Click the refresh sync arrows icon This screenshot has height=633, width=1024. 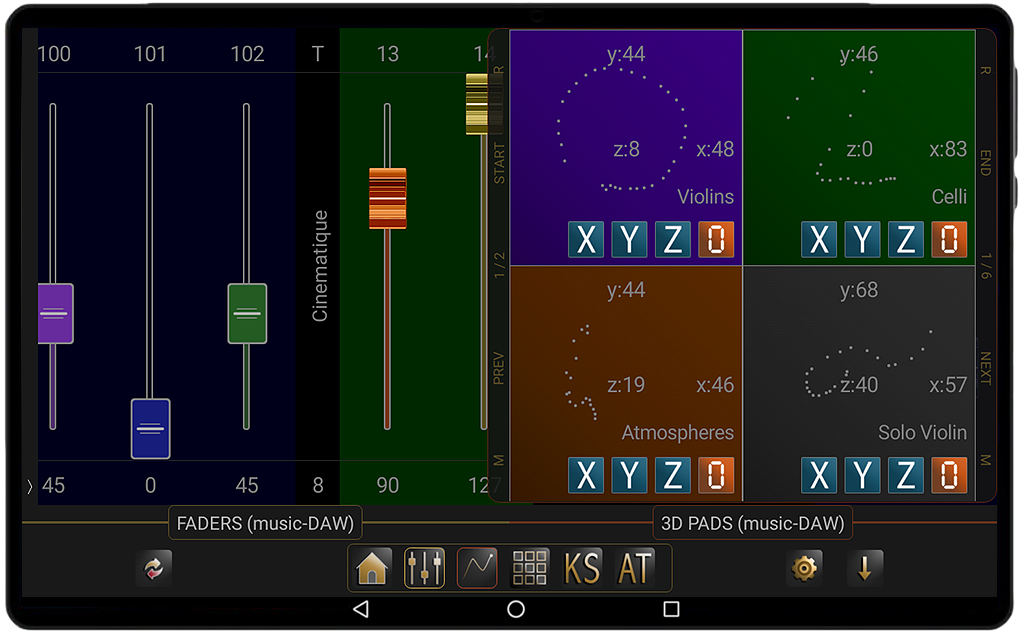point(154,569)
